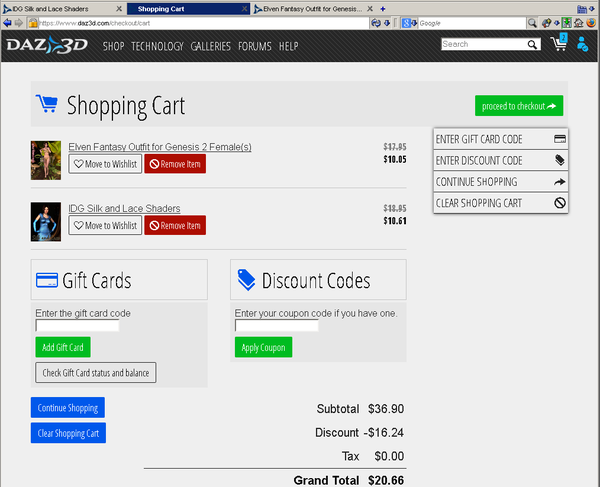Screen dimensions: 600x487
Task: Click the DAZ 3D logo
Action: [x=47, y=45]
